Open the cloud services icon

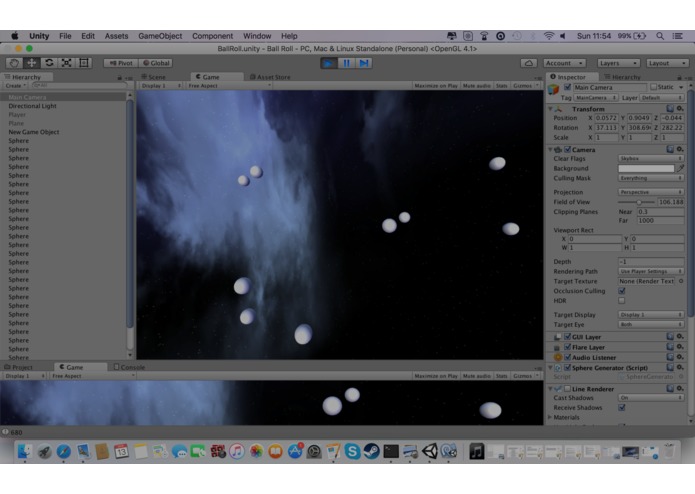[529, 63]
